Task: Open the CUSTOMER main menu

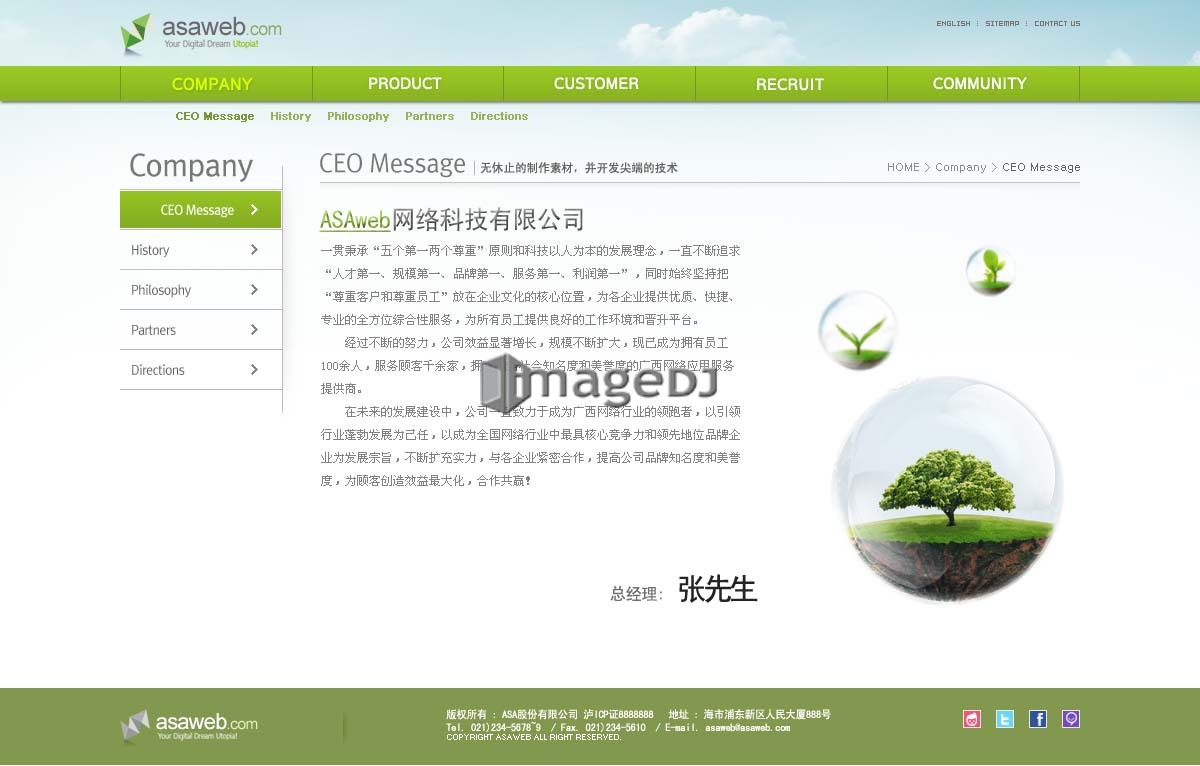Action: 596,84
